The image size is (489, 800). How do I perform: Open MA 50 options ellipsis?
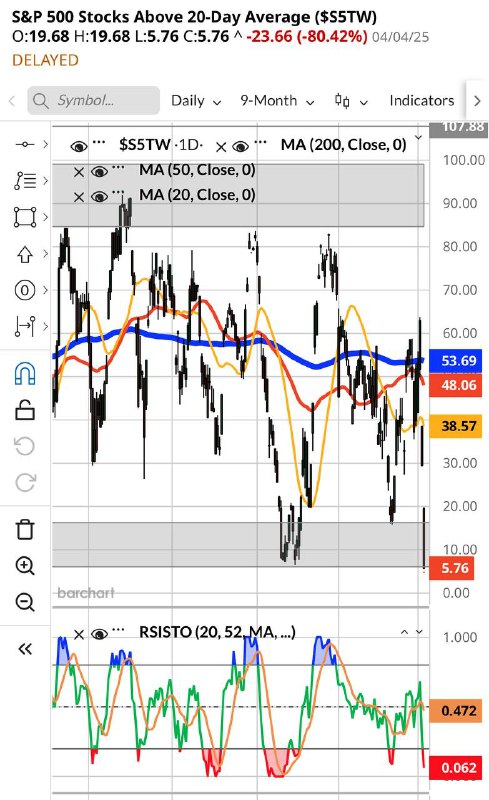[118, 167]
